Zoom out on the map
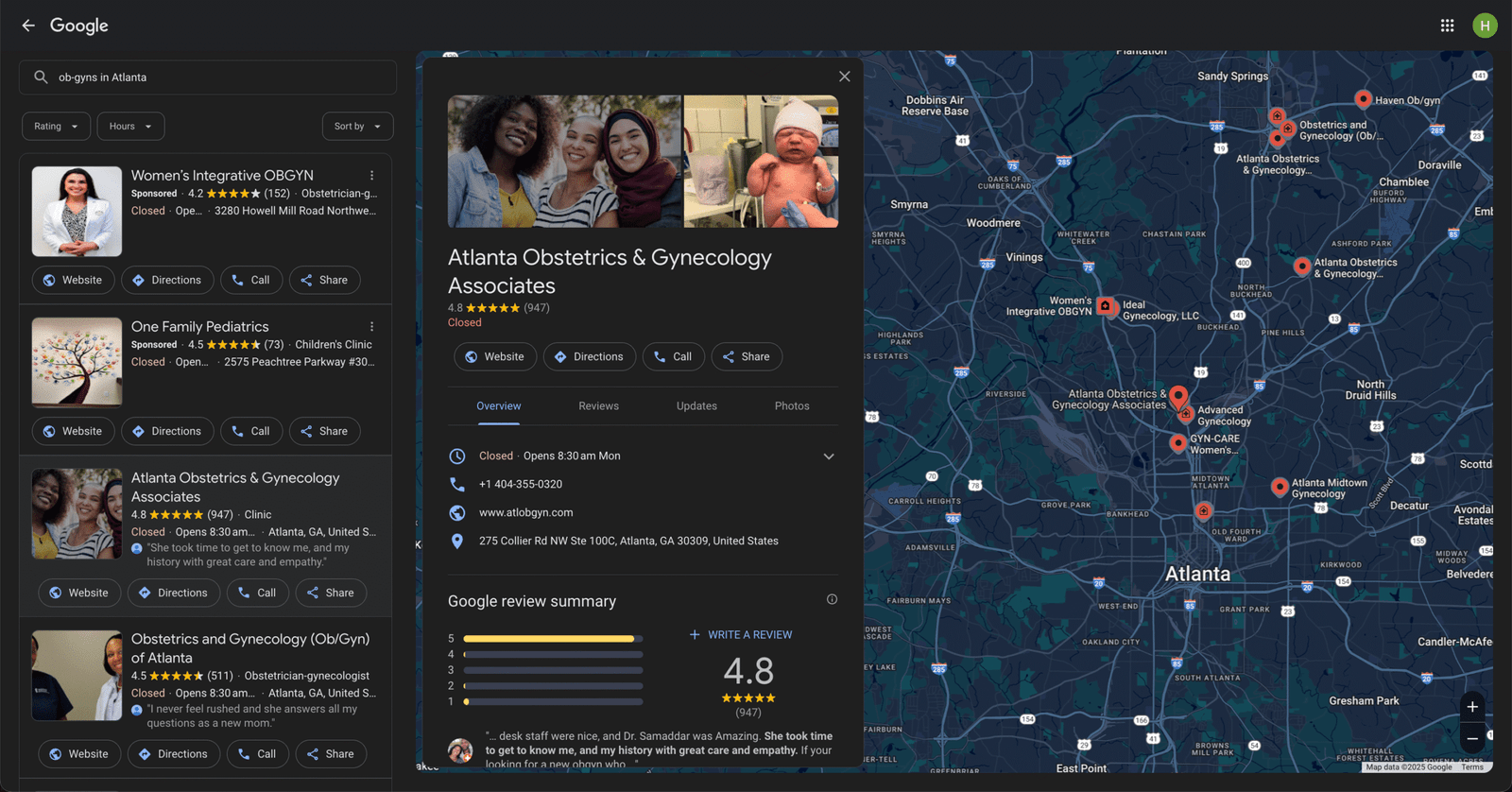Image resolution: width=1512 pixels, height=792 pixels. (x=1472, y=739)
